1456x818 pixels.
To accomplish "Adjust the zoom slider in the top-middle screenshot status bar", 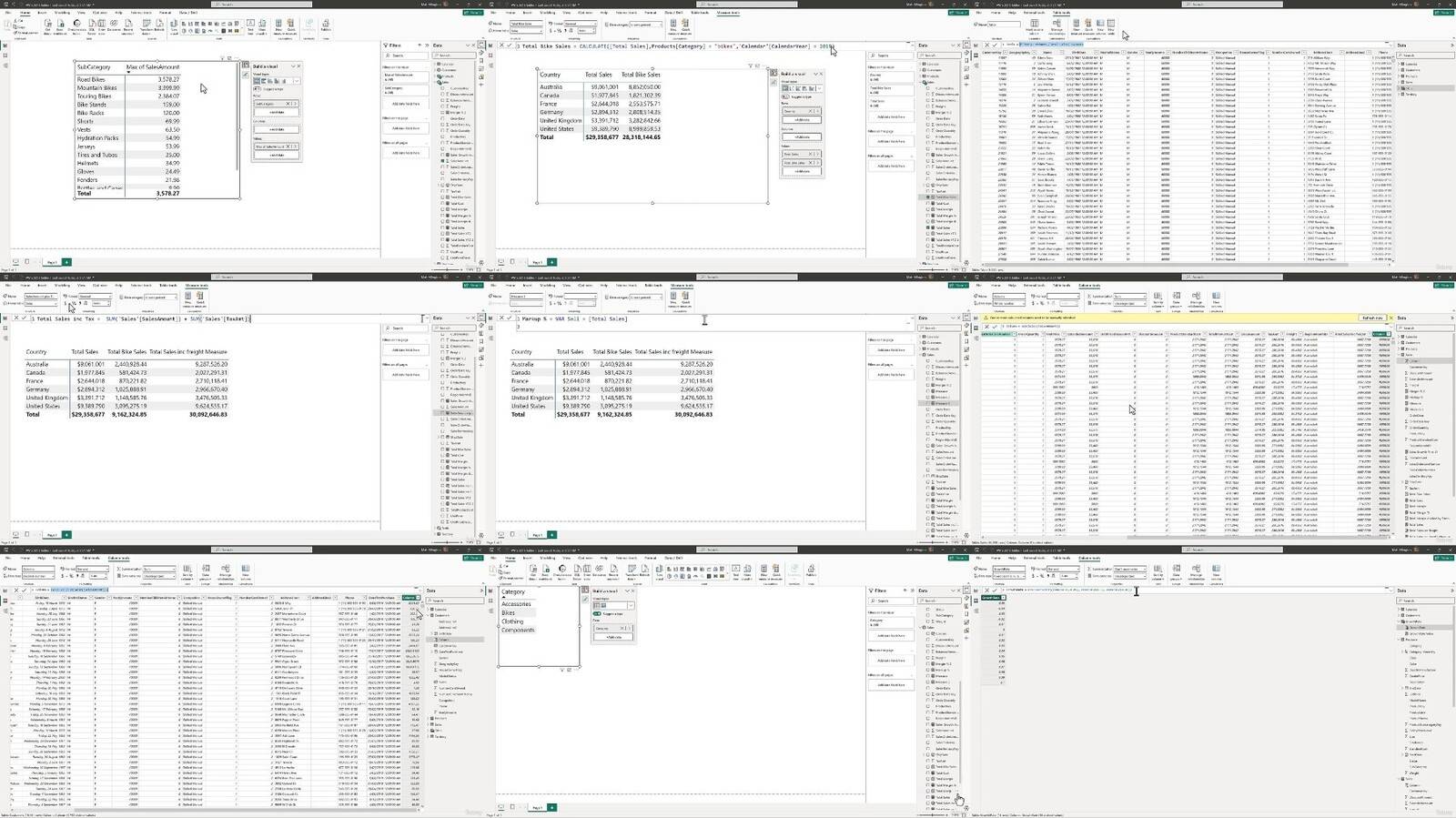I will 932,269.
